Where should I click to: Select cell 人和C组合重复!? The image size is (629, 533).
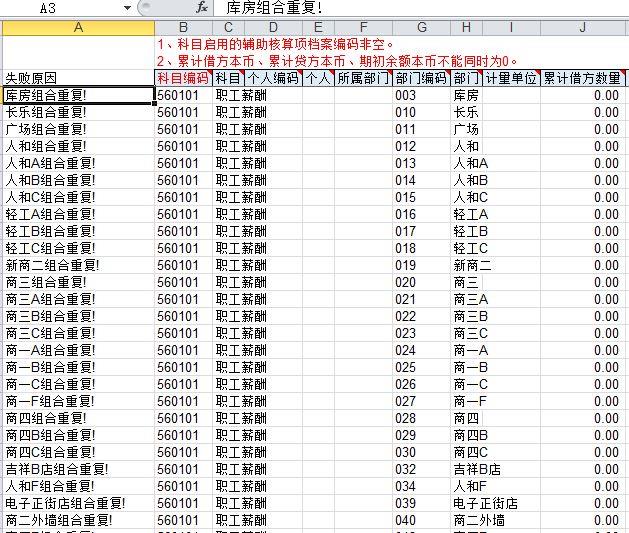79,197
